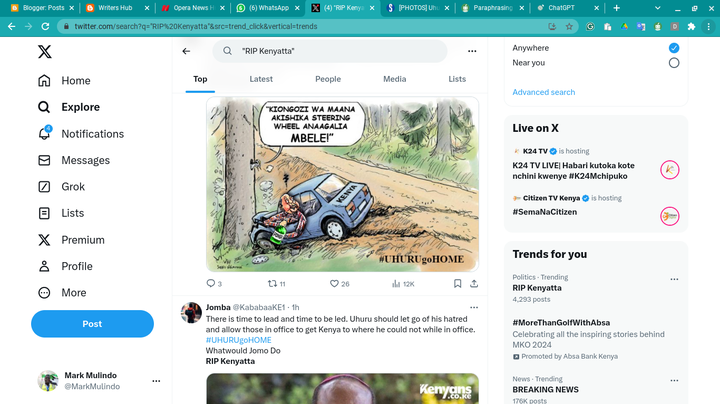Click the back arrow beside the search box
The image size is (720, 404).
pos(186,51)
